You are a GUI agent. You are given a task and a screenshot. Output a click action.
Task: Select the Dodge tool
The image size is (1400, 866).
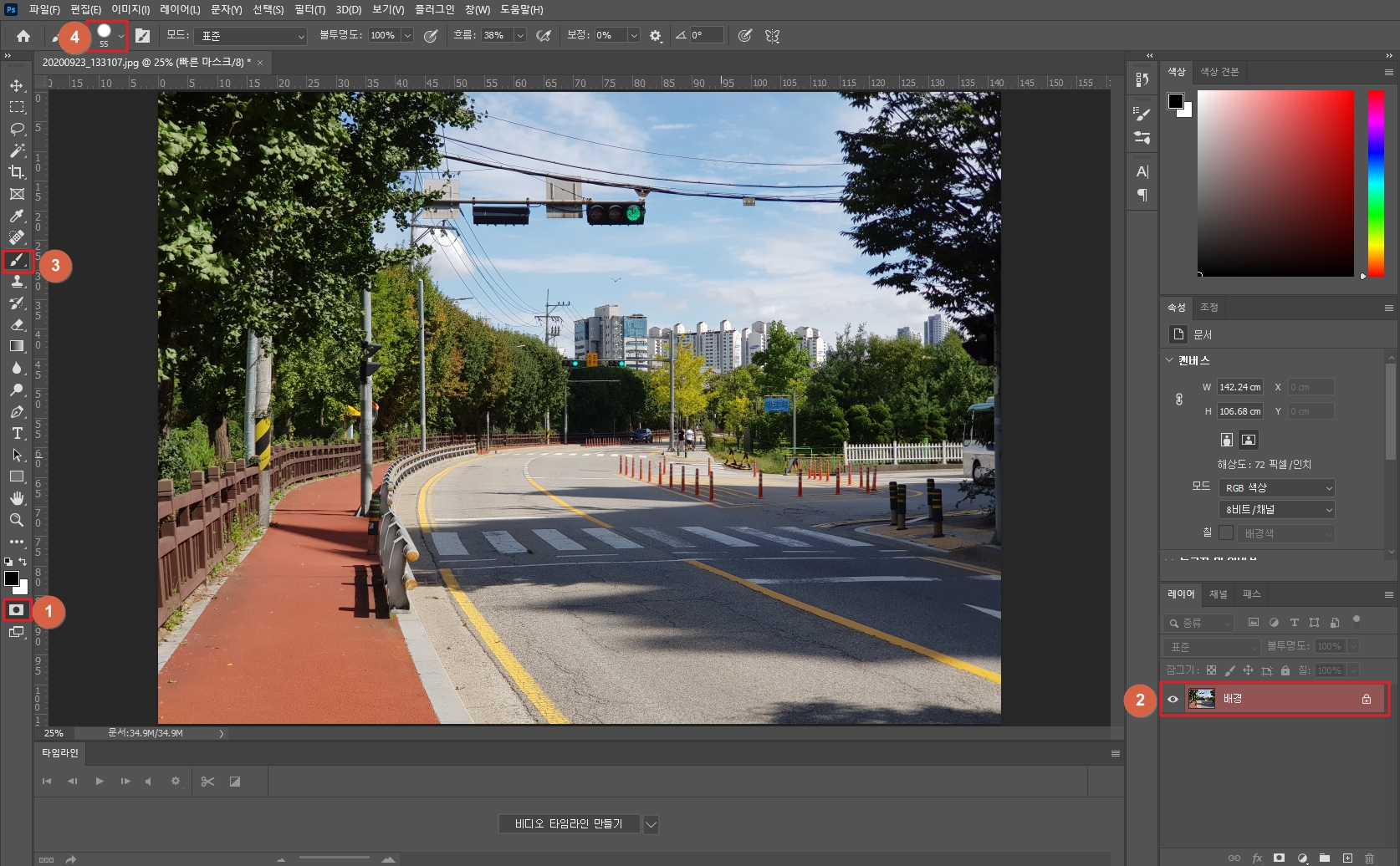17,390
